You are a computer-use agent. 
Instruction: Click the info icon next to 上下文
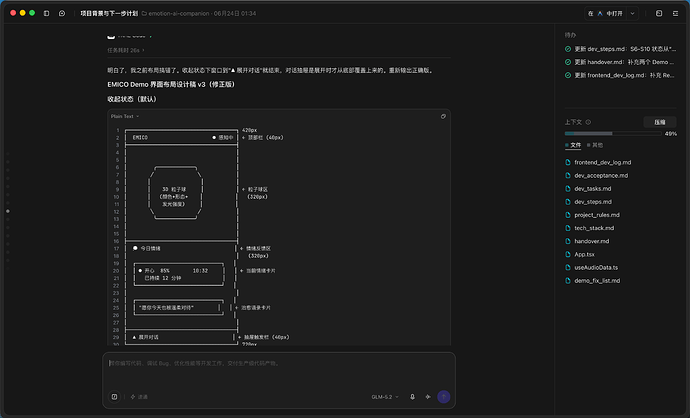pyautogui.click(x=588, y=122)
